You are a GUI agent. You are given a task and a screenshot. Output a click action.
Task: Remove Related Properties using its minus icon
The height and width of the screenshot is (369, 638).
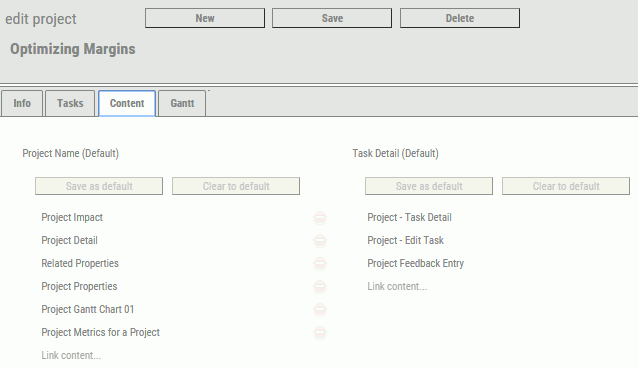(x=320, y=264)
